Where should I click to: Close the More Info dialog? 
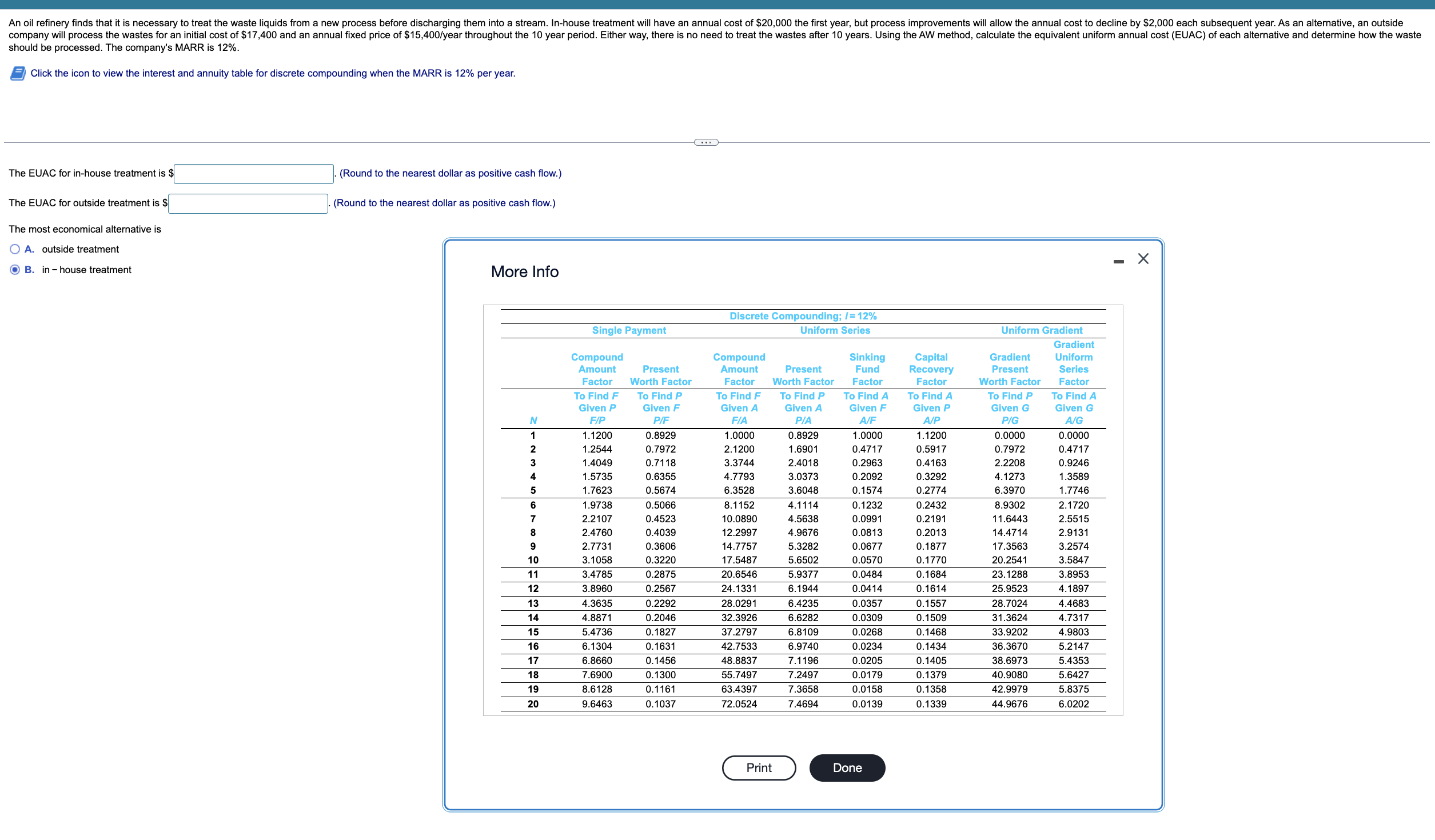click(x=1143, y=259)
